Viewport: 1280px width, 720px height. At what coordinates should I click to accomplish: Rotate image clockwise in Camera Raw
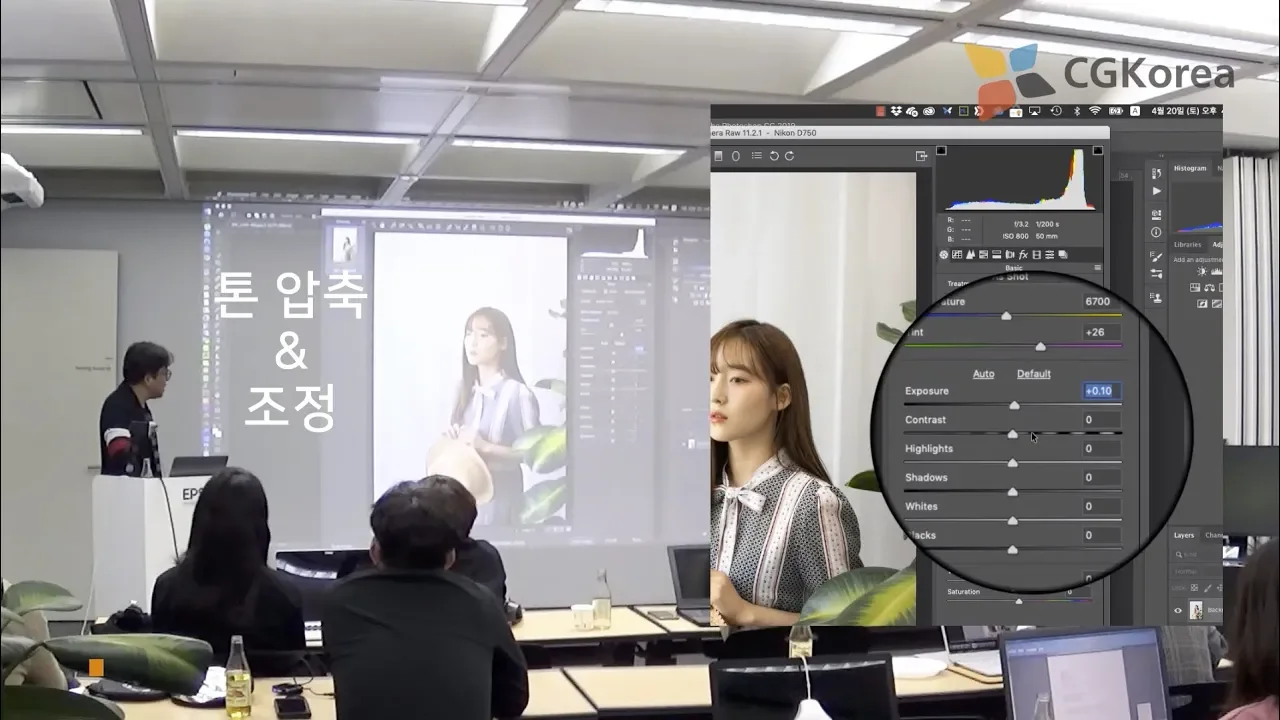pos(789,156)
